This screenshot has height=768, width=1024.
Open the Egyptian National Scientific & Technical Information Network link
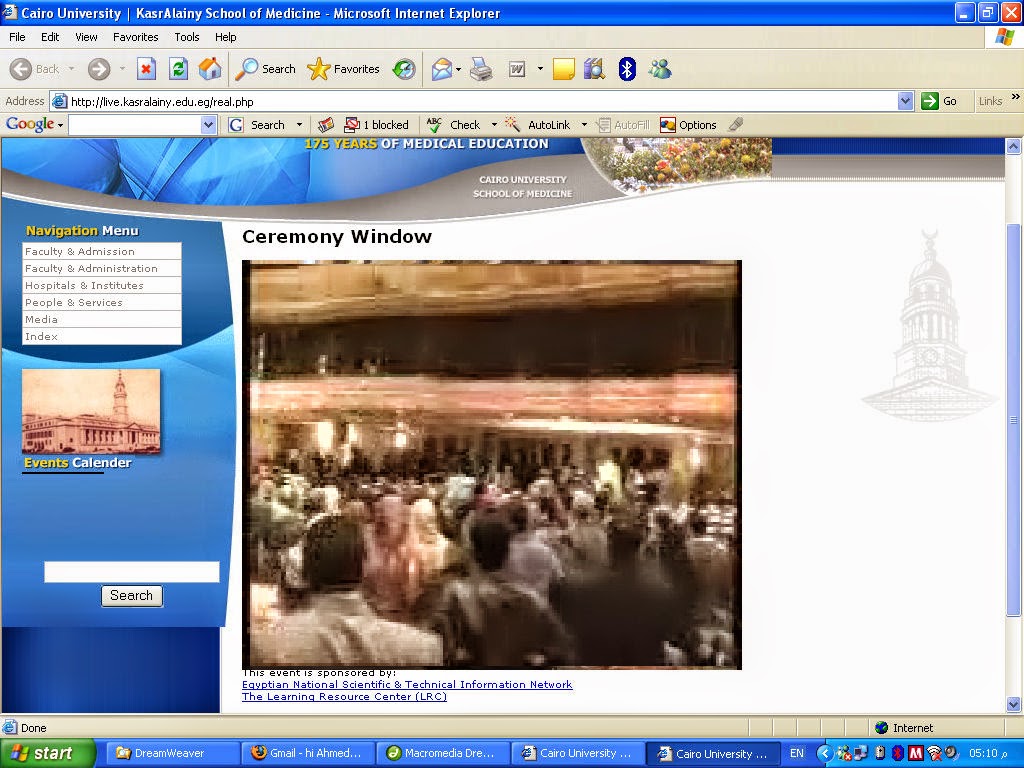407,684
